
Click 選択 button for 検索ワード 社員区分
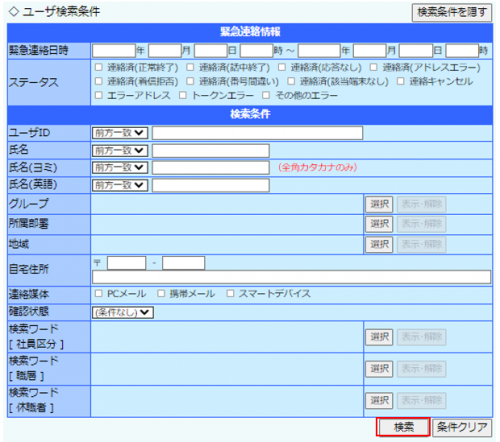379,337
